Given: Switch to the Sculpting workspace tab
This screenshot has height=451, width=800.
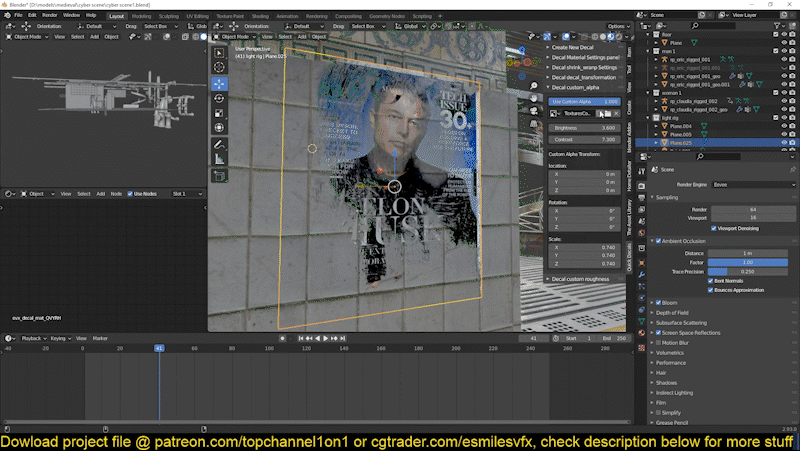Looking at the screenshot, I should [168, 16].
